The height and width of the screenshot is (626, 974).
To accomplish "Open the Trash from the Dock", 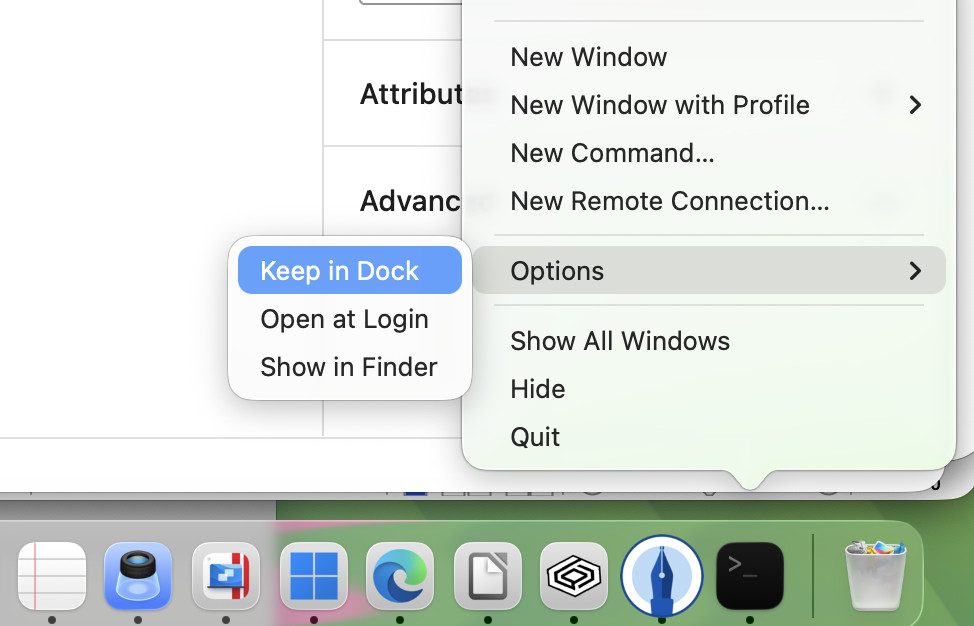I will coord(875,576).
